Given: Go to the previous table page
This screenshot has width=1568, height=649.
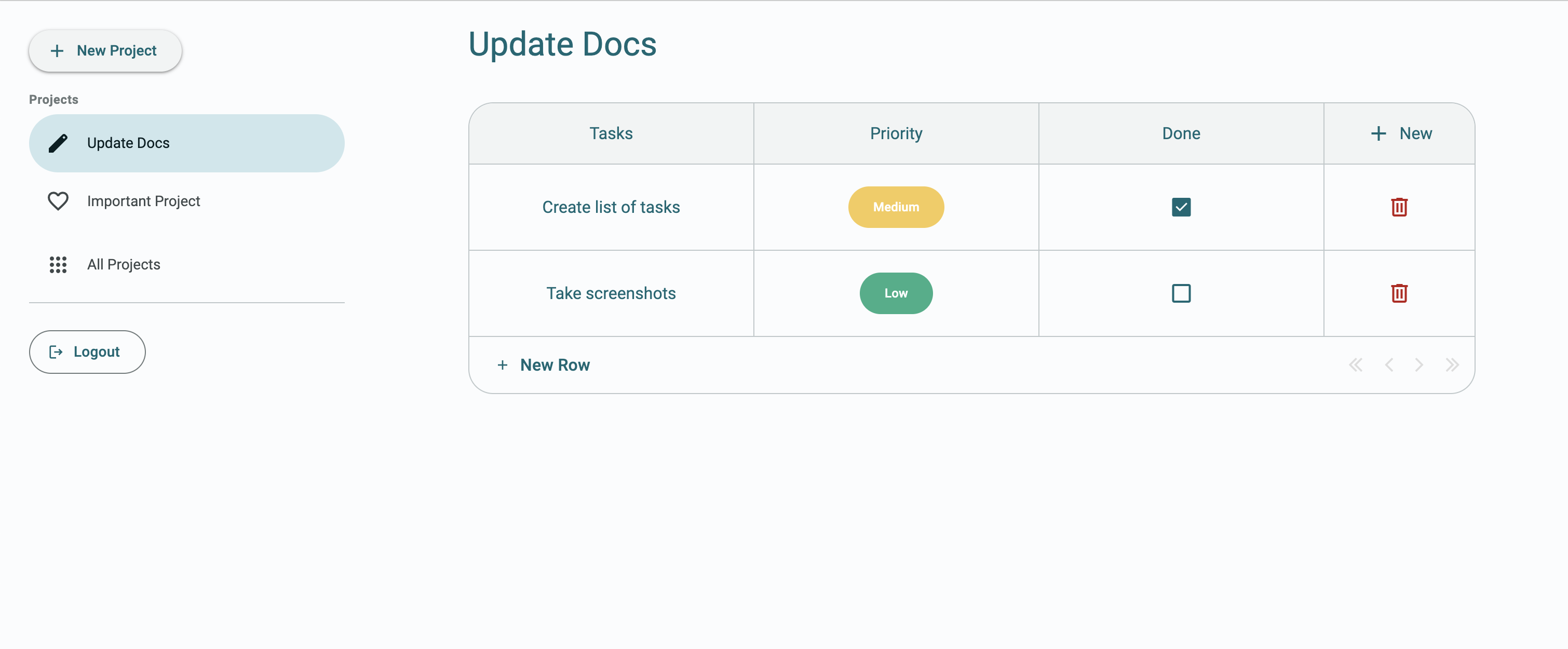Looking at the screenshot, I should click(x=1389, y=364).
